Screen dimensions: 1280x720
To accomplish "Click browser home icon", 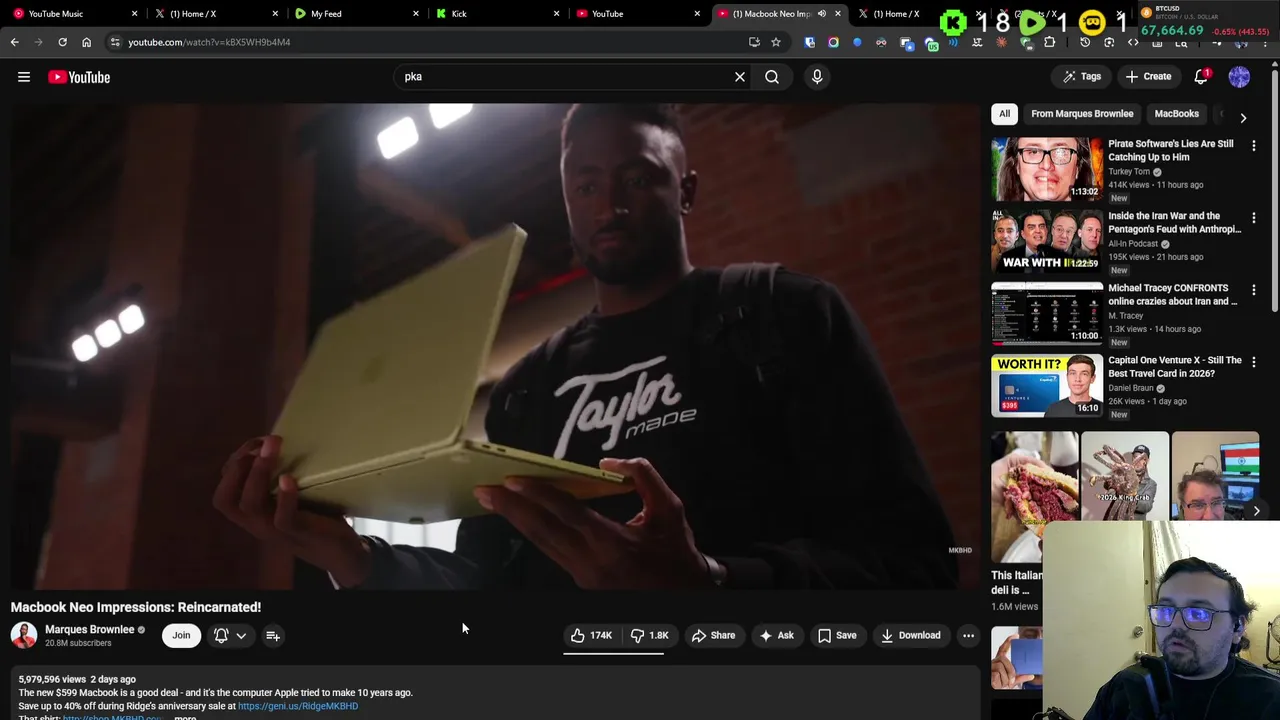I will tap(86, 42).
